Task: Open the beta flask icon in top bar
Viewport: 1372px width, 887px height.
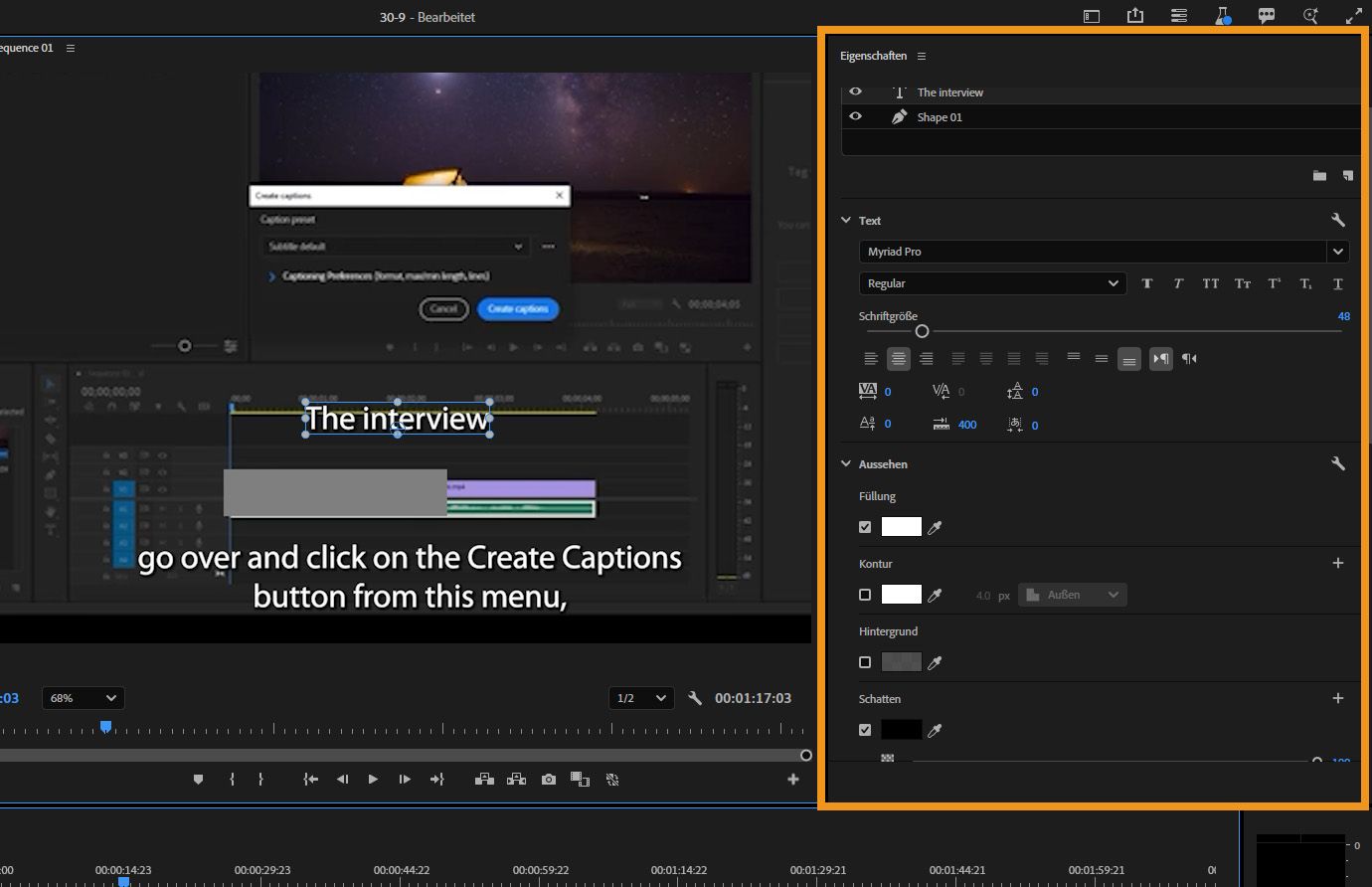Action: click(1223, 16)
